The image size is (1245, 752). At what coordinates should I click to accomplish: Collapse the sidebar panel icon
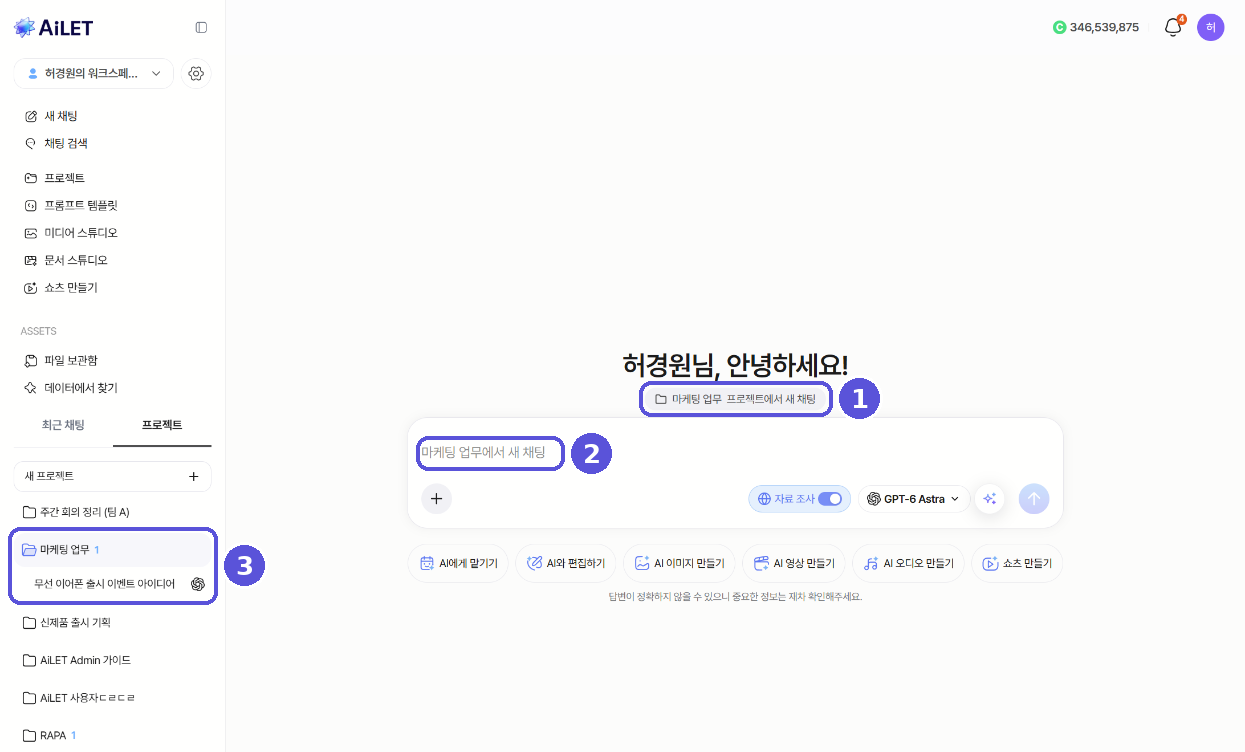tap(201, 28)
